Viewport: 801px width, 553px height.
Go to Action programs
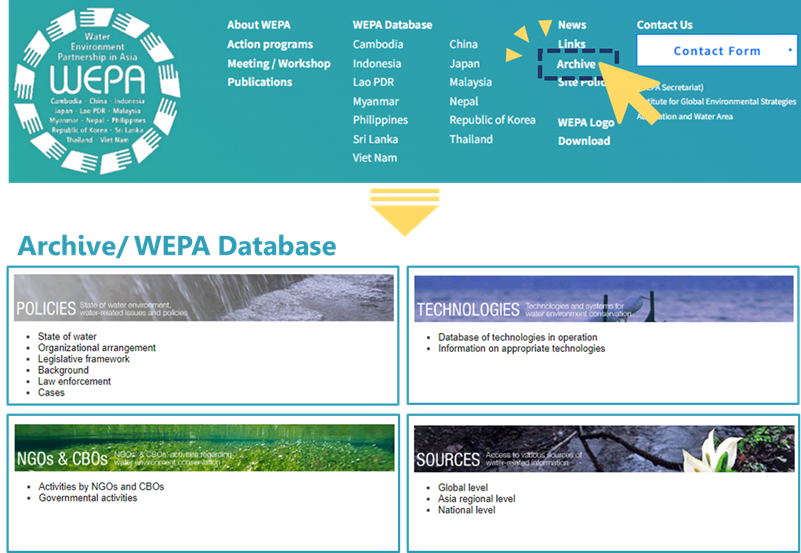point(270,44)
